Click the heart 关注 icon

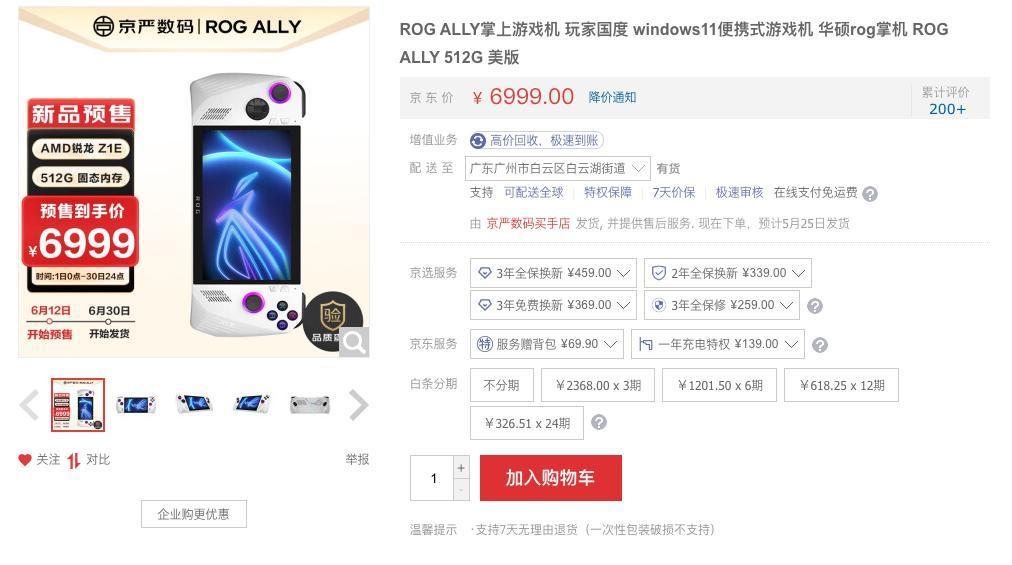click(x=25, y=460)
